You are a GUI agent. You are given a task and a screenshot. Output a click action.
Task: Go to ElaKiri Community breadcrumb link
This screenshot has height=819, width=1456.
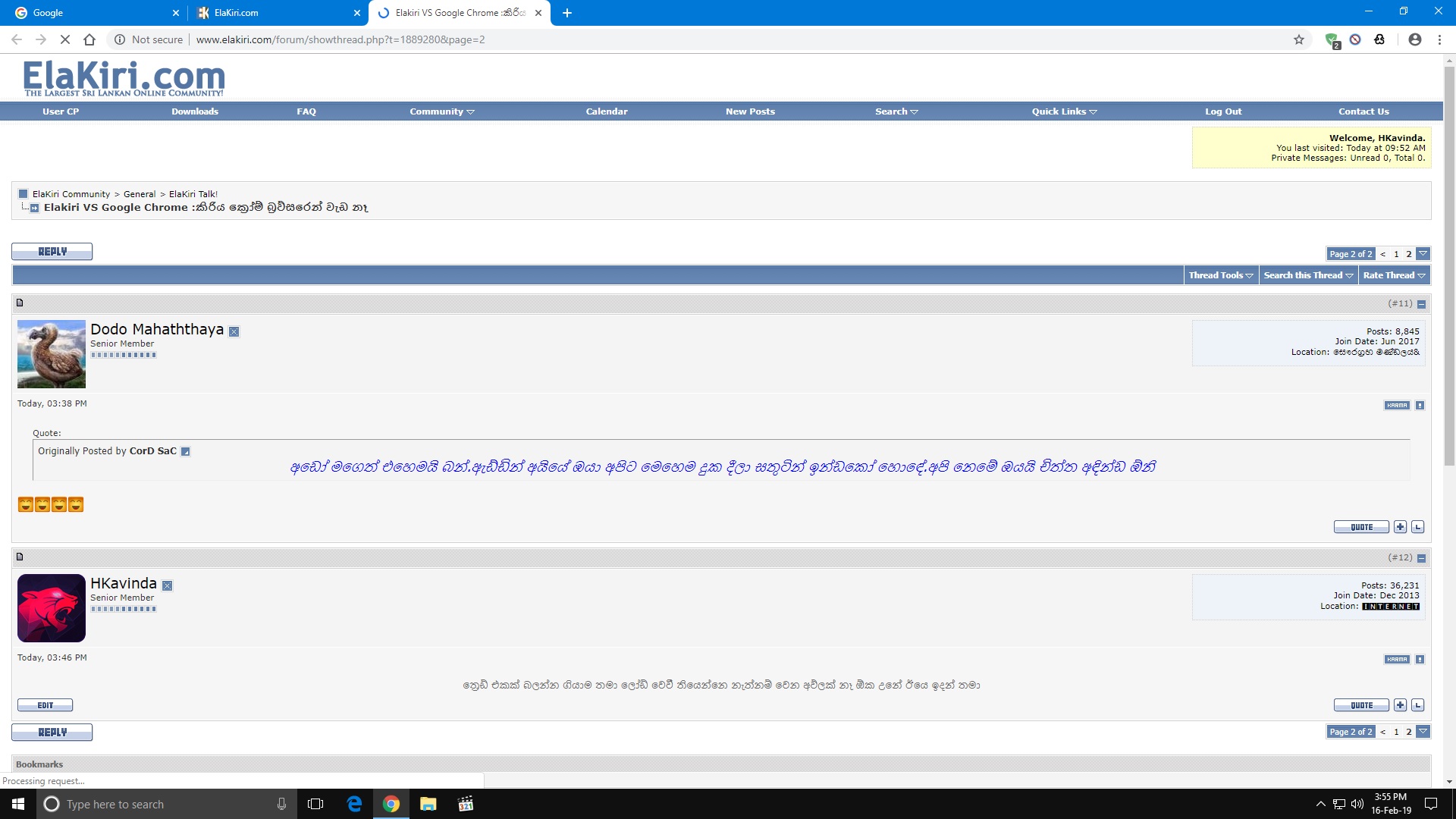tap(71, 194)
